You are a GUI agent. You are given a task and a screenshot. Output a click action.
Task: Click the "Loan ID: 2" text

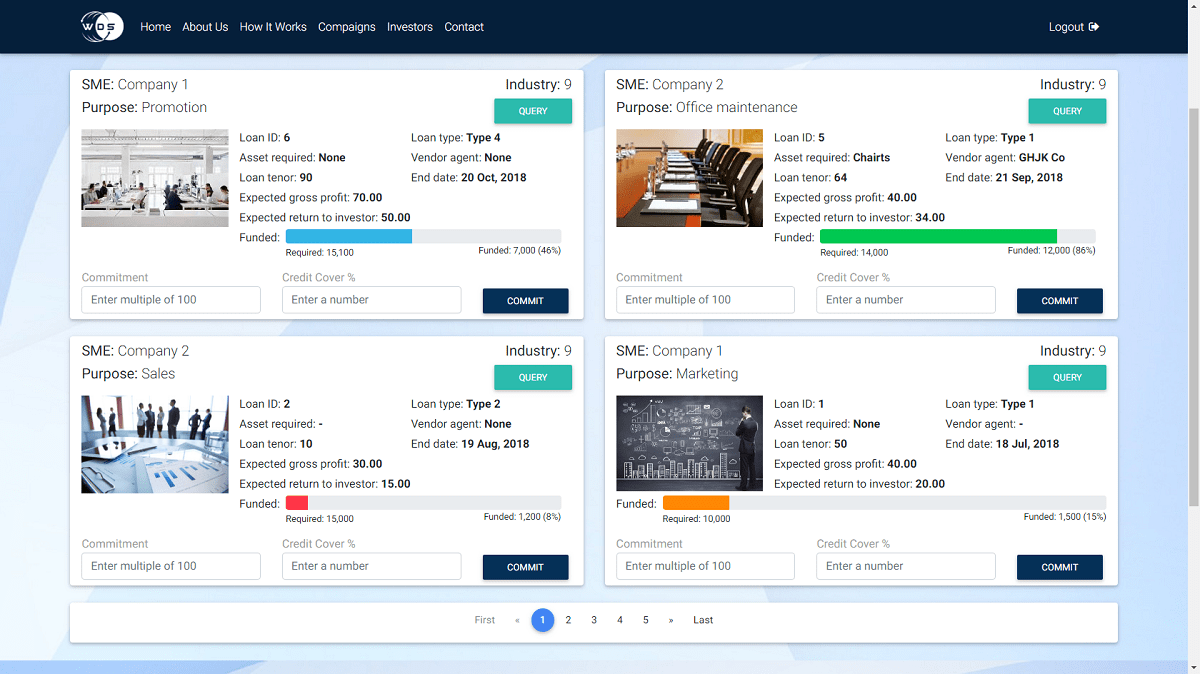click(x=265, y=403)
